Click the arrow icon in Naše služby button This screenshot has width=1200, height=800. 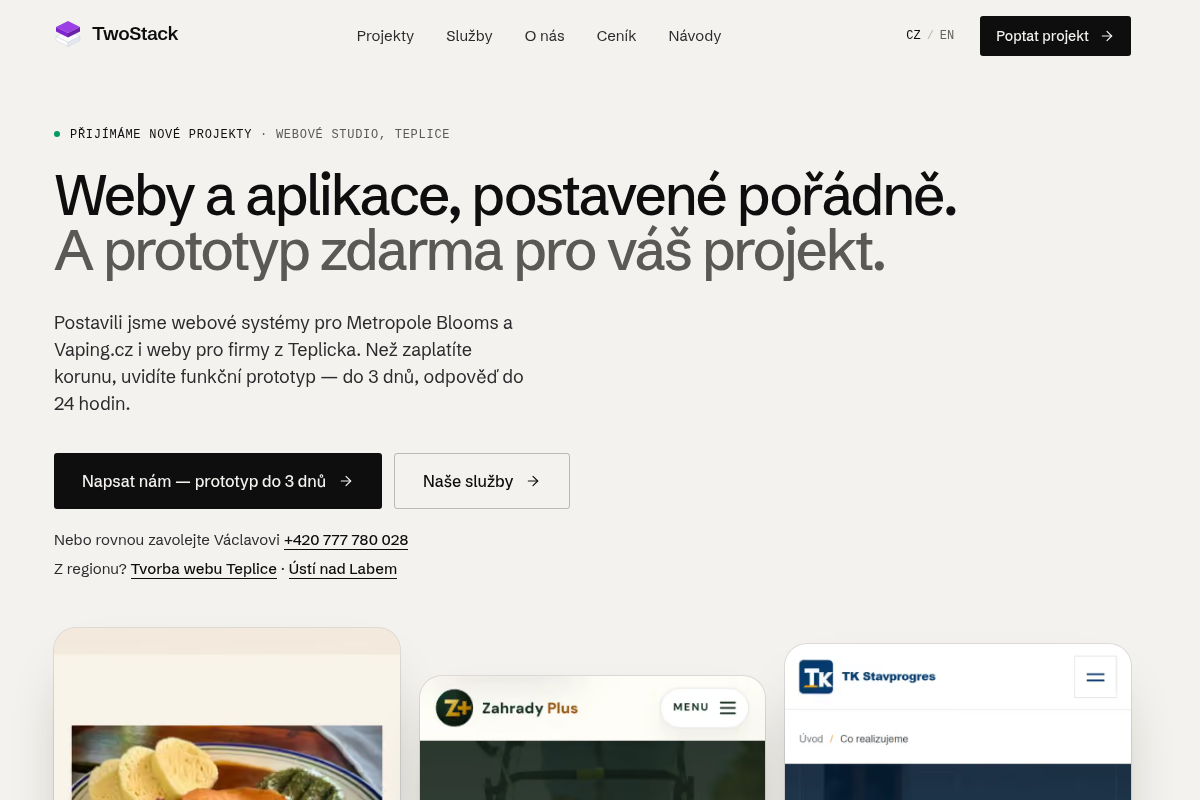[533, 481]
